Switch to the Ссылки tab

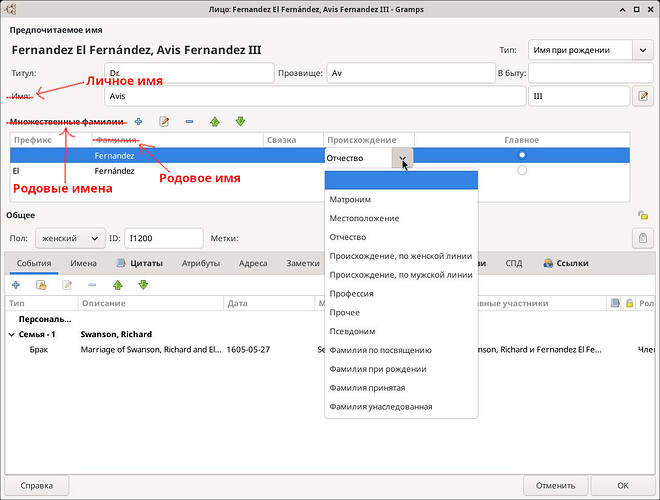pos(566,263)
